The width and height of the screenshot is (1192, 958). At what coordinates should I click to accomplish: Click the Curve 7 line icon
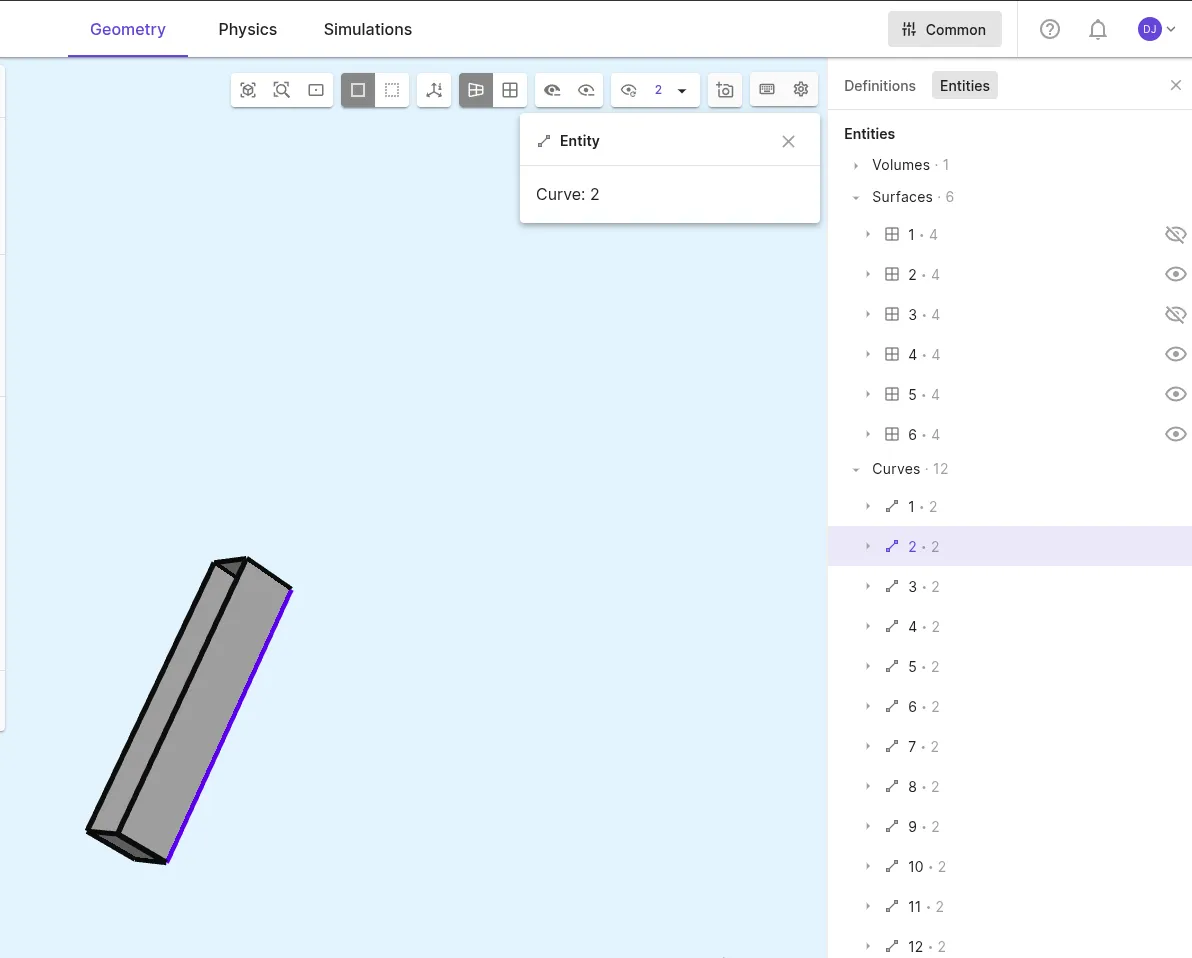[x=892, y=747]
